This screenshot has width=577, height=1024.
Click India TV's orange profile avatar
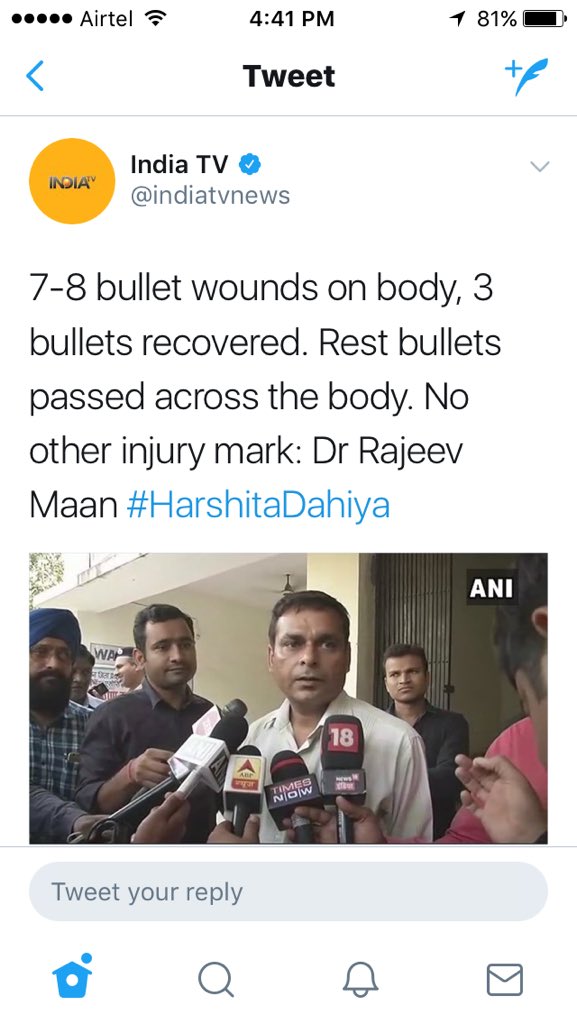pyautogui.click(x=72, y=181)
